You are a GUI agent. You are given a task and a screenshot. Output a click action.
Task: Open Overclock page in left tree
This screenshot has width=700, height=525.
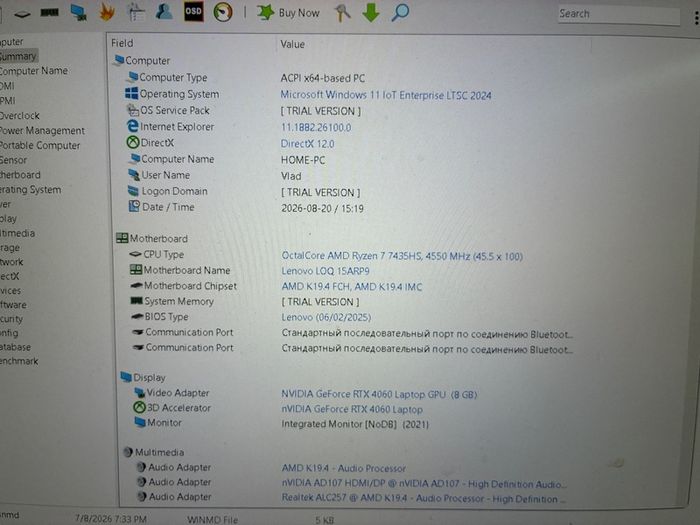coord(20,116)
